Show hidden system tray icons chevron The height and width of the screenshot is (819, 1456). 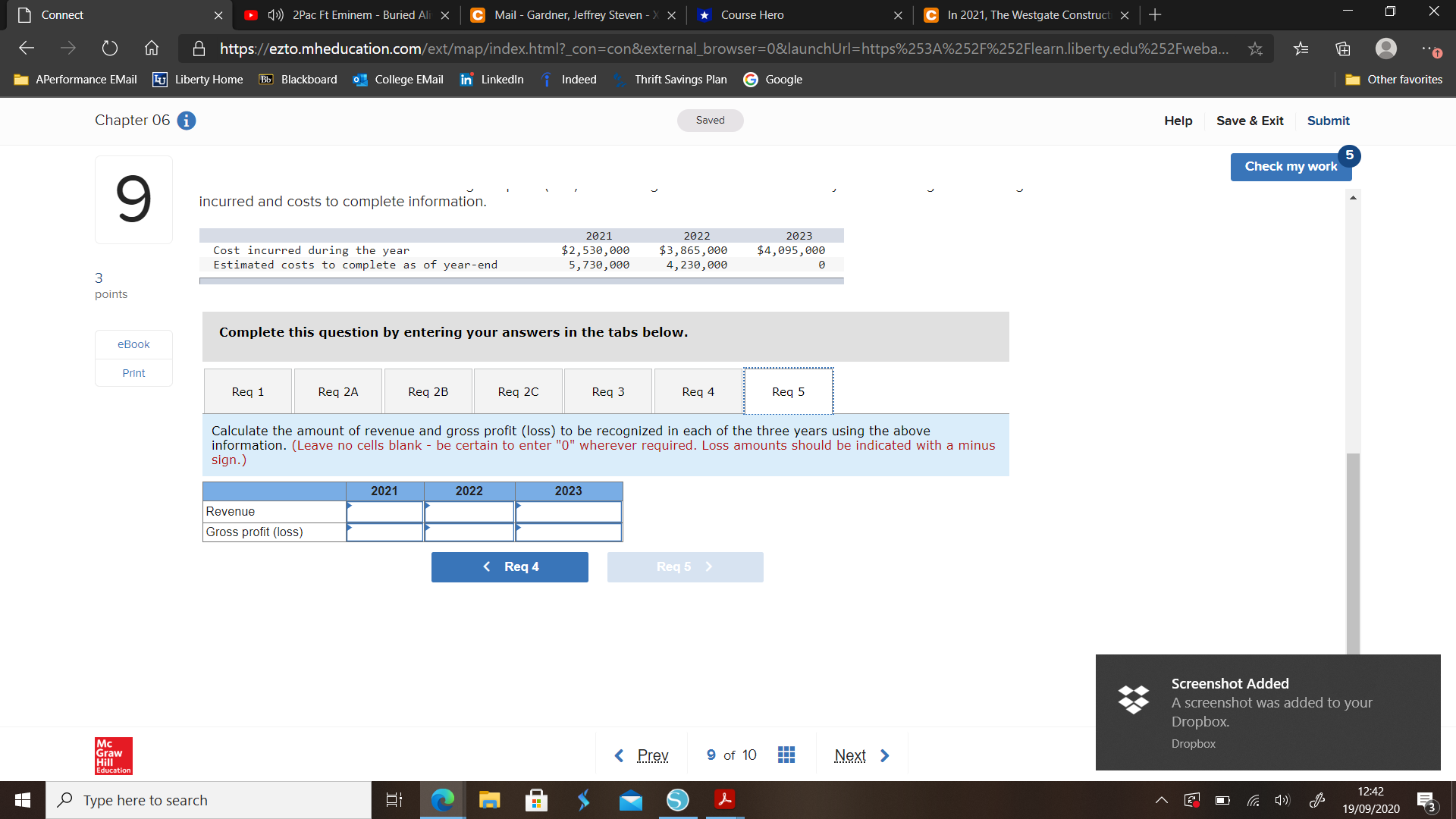[1161, 800]
